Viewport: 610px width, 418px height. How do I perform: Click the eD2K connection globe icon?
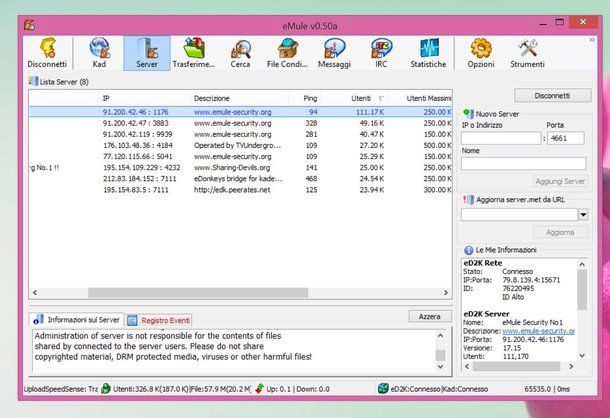point(383,388)
